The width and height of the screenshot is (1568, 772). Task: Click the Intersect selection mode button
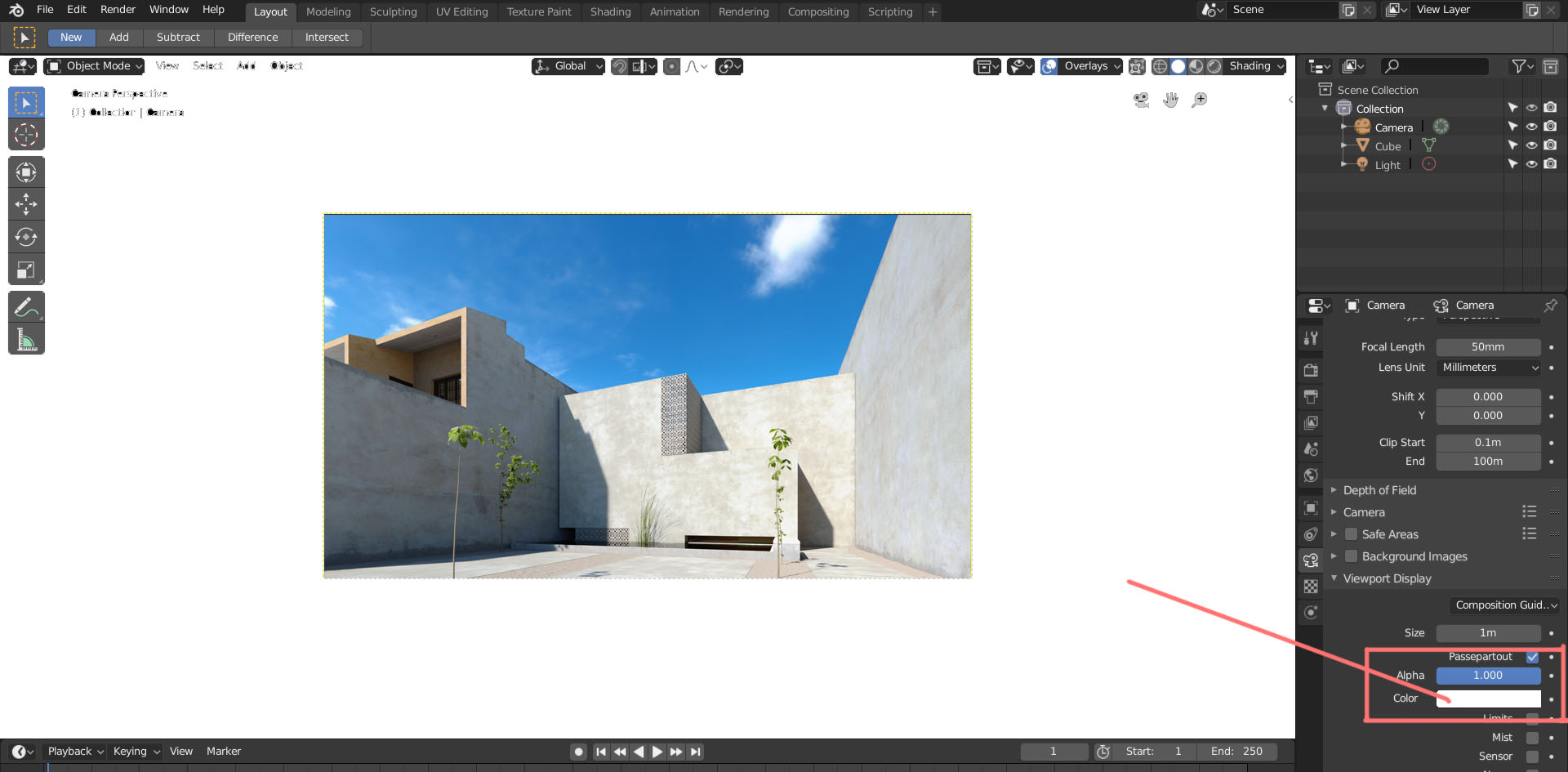point(327,38)
